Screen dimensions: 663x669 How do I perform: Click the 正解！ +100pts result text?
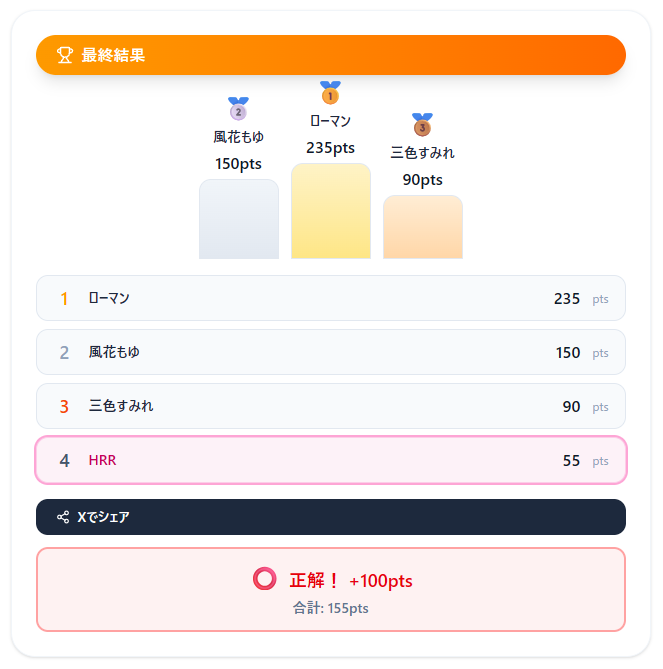(x=351, y=581)
